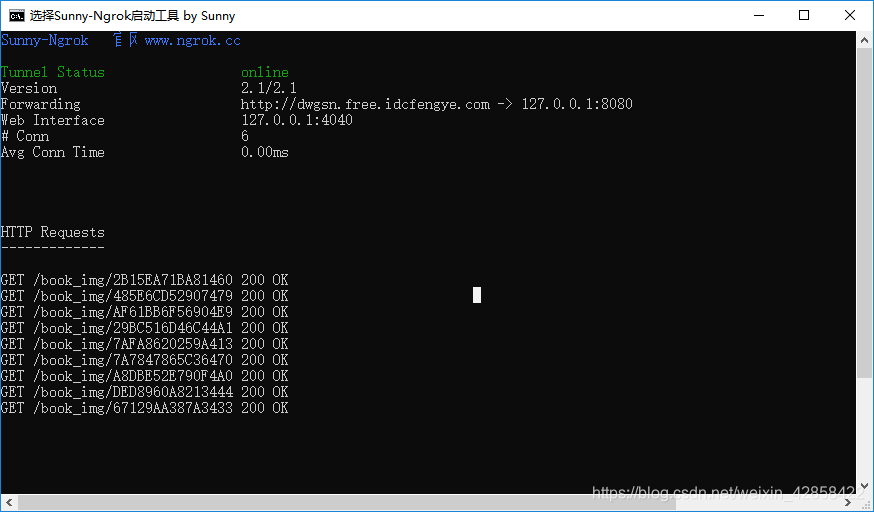The width and height of the screenshot is (874, 512).
Task: Click the Forwarding label
Action: [41, 105]
